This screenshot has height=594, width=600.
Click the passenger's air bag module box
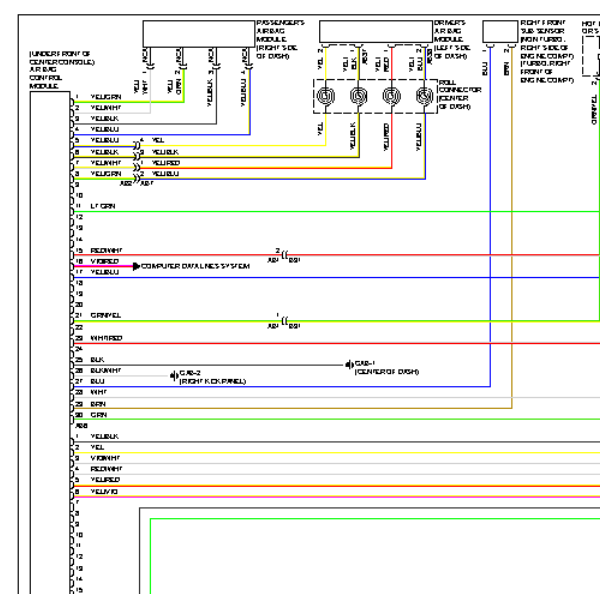click(x=199, y=34)
